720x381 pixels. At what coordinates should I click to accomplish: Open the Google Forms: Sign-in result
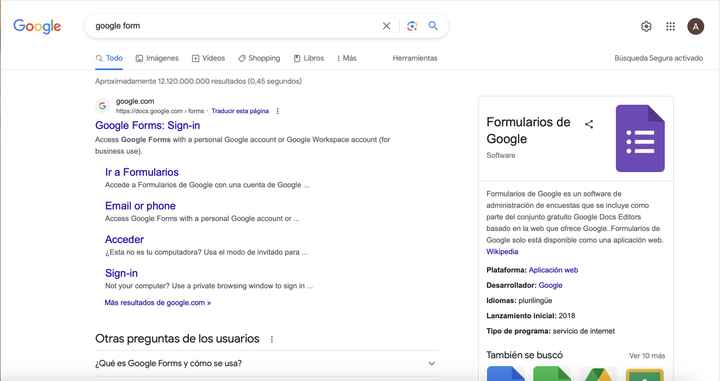point(147,125)
